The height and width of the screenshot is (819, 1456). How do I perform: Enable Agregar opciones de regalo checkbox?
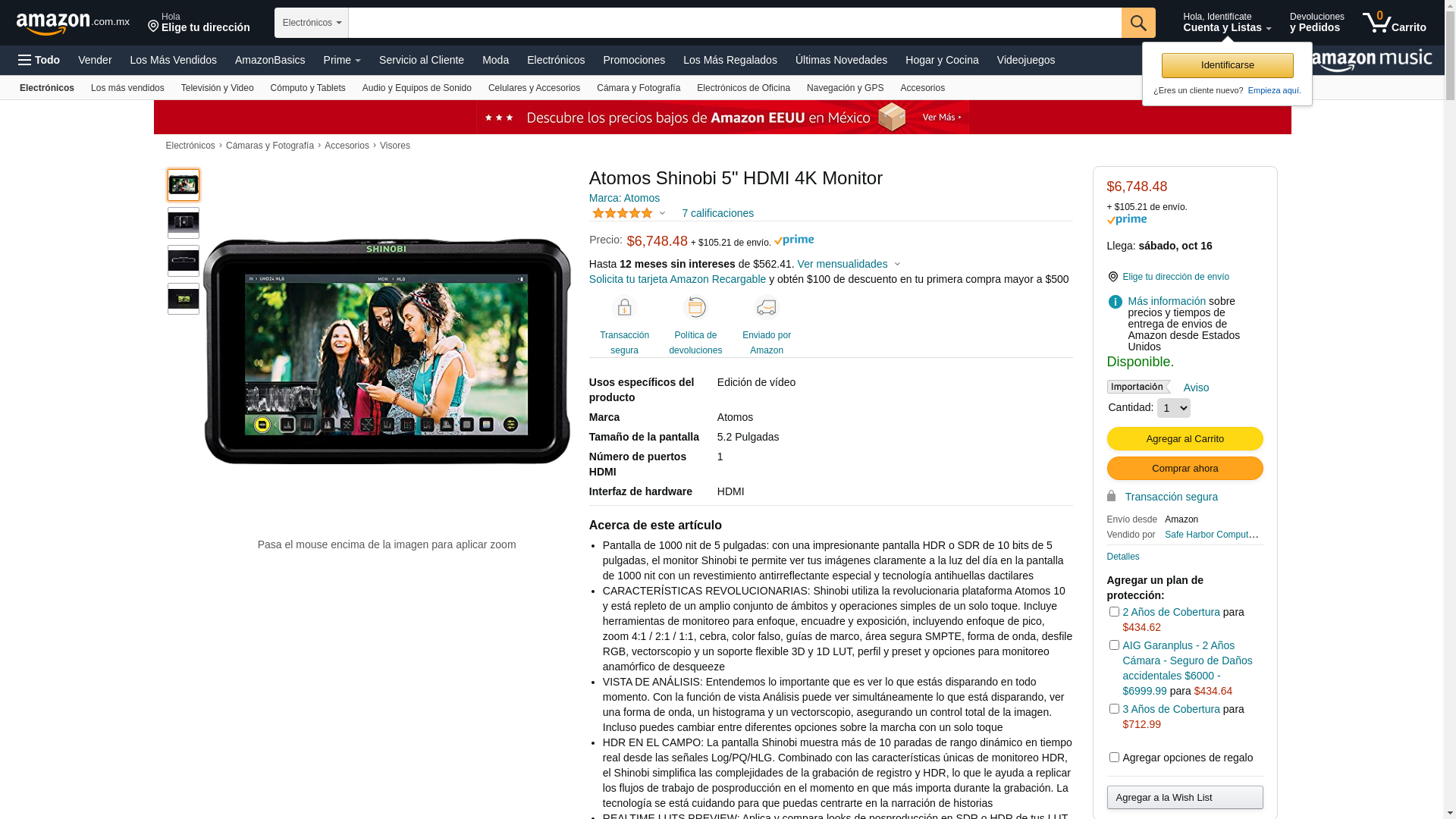point(1113,757)
